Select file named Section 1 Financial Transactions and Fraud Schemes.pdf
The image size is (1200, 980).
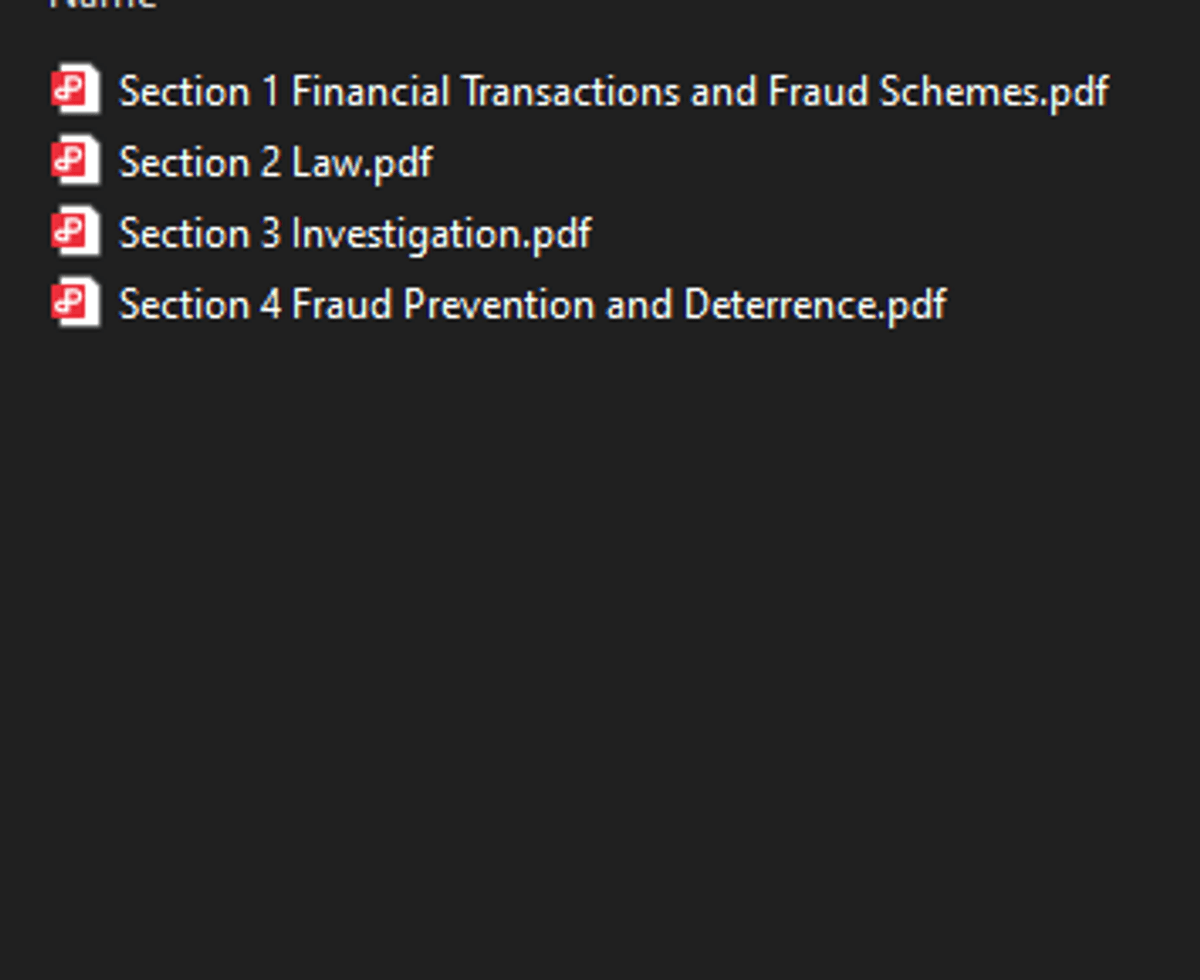[x=612, y=92]
